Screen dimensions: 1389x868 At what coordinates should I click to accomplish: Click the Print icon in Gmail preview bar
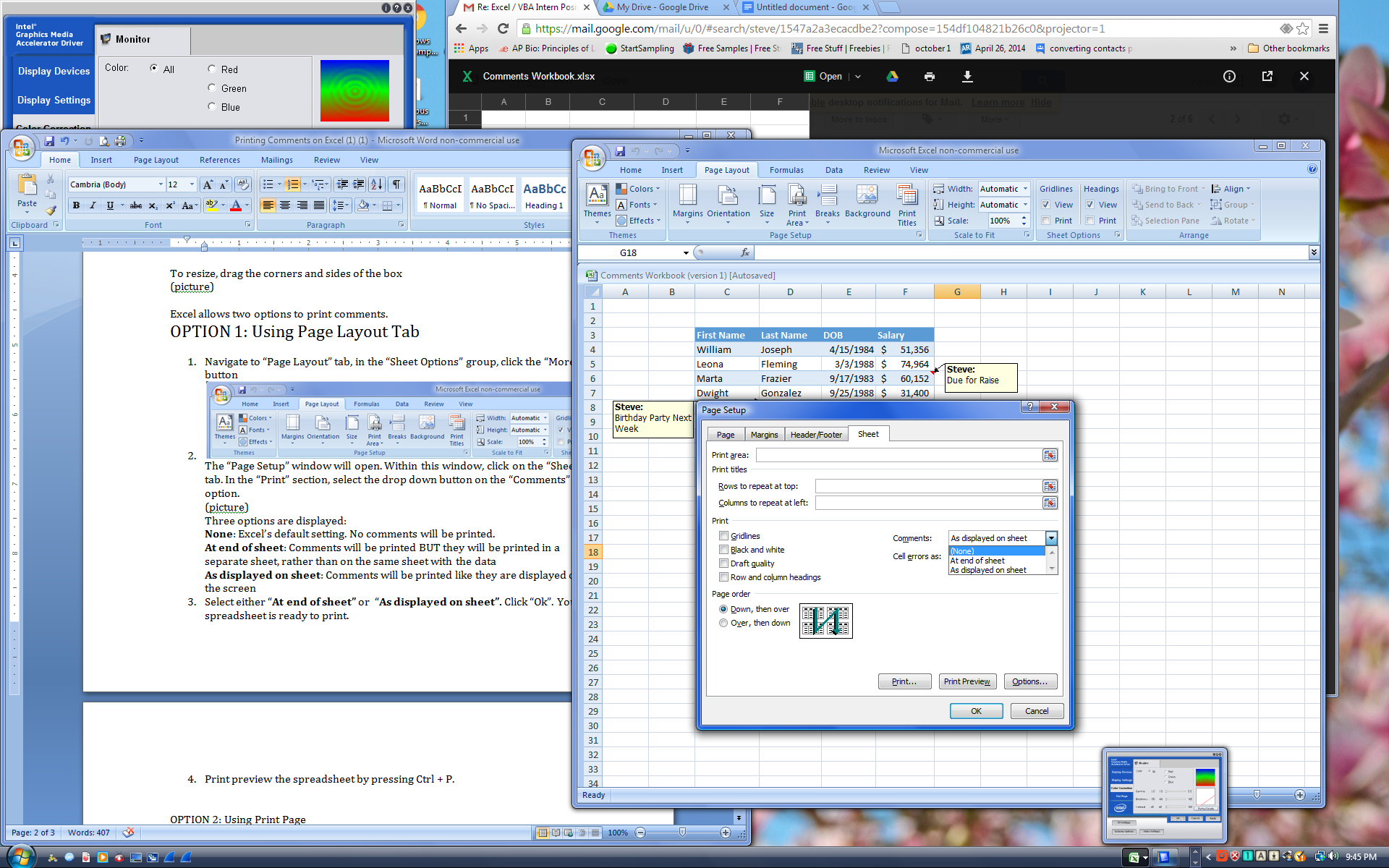(930, 76)
